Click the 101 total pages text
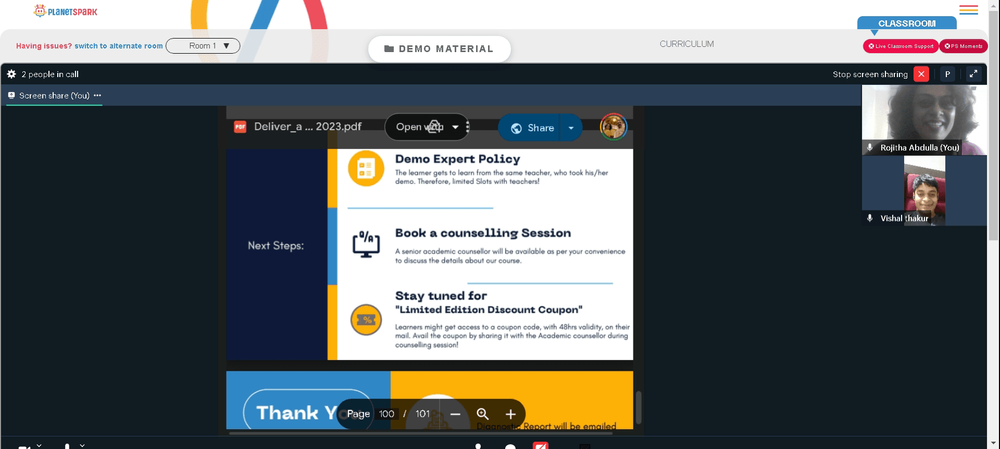This screenshot has width=1000, height=449. pos(423,414)
